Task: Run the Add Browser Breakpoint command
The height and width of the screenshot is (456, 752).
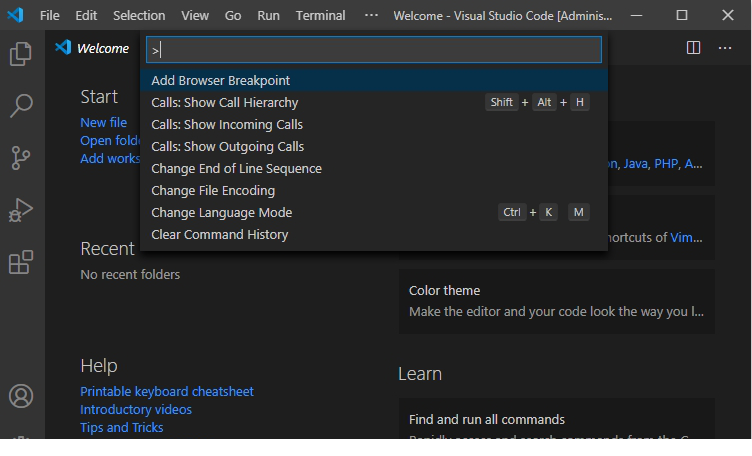Action: click(374, 81)
